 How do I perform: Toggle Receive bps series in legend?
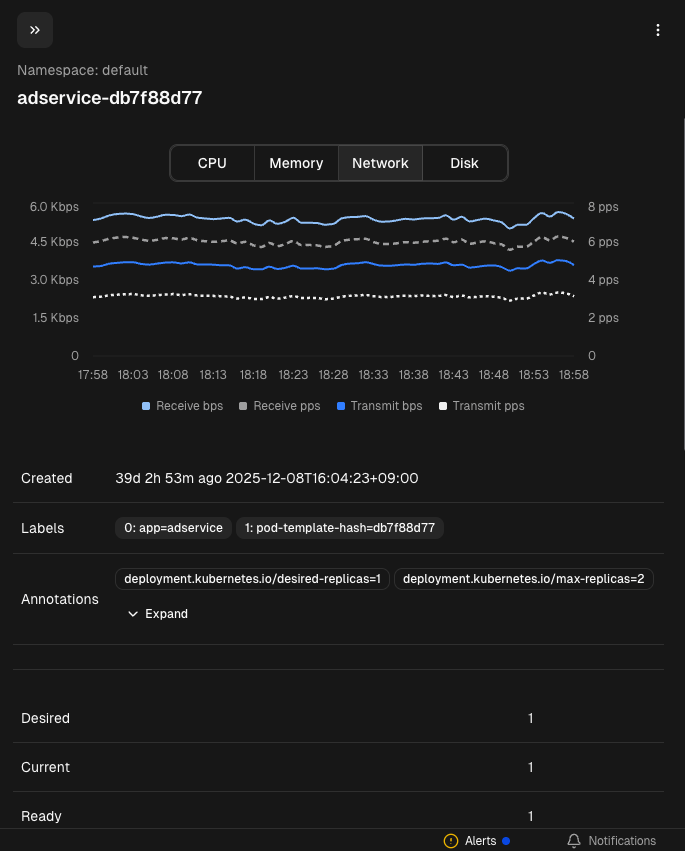click(182, 406)
